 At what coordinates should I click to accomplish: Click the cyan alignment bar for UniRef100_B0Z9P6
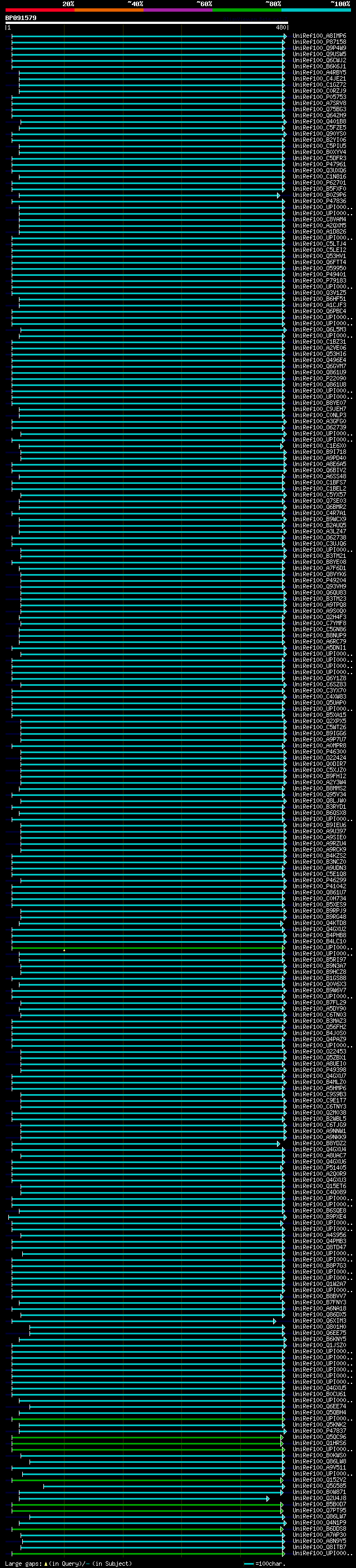point(149,195)
